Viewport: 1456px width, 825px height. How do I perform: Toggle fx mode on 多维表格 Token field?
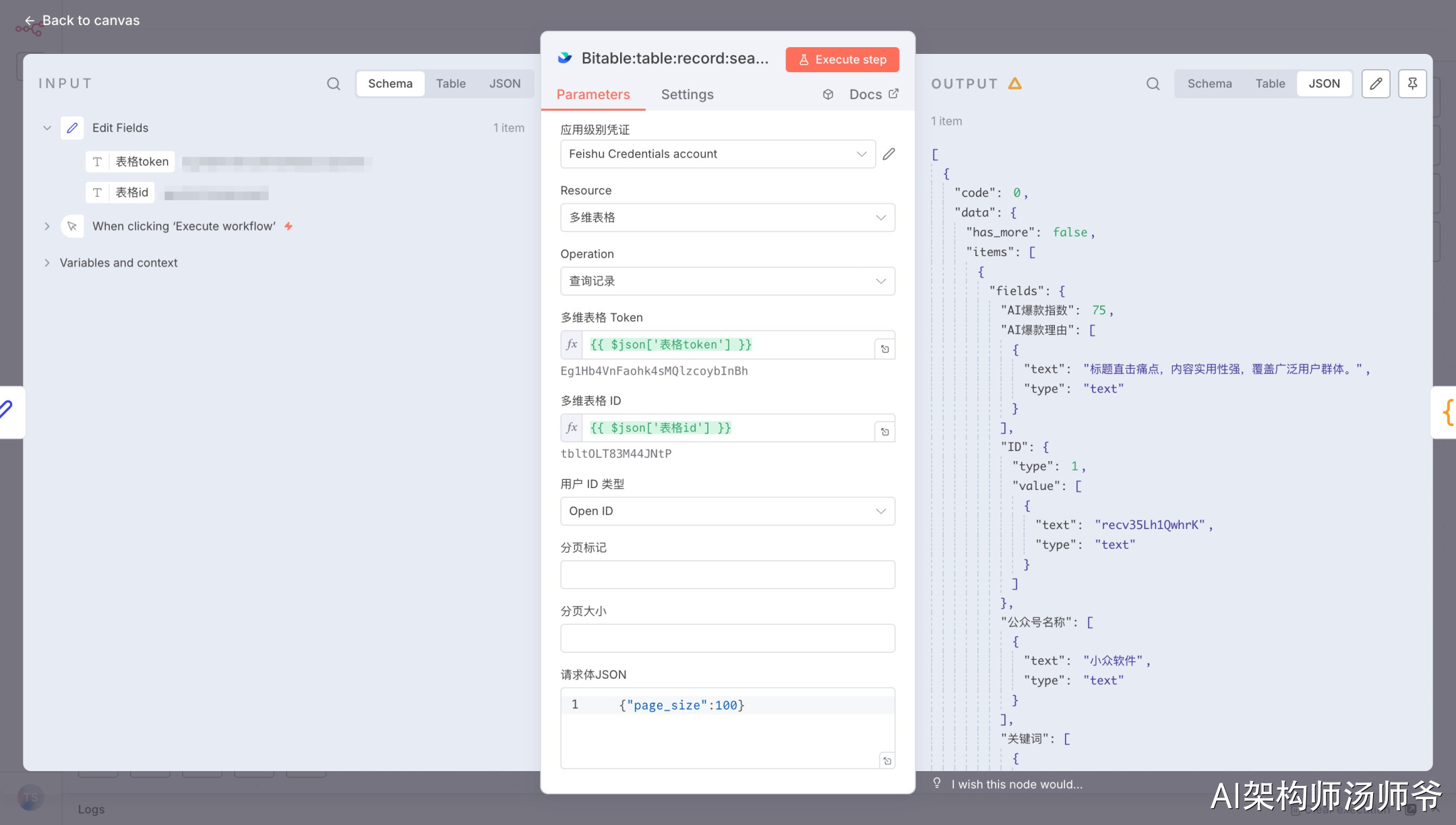click(x=572, y=344)
